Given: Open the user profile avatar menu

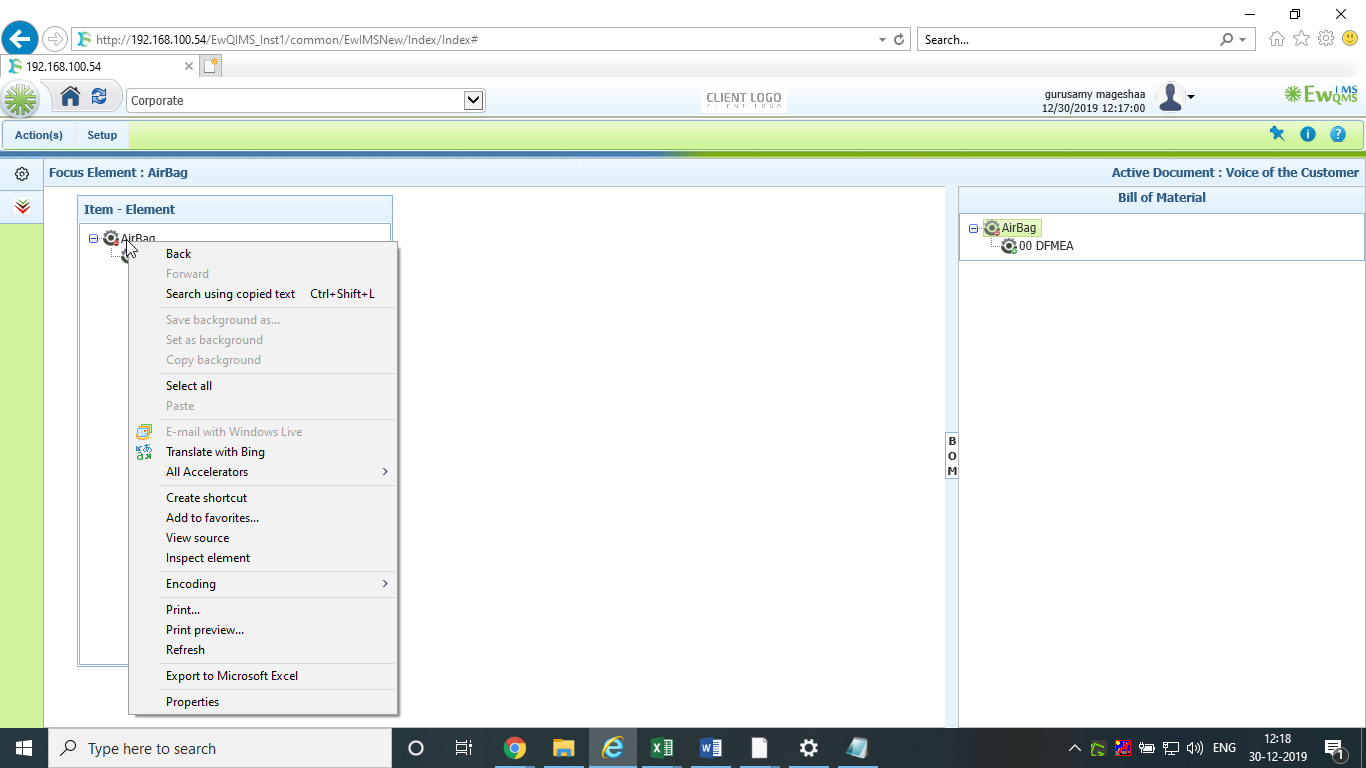Looking at the screenshot, I should [x=1175, y=97].
